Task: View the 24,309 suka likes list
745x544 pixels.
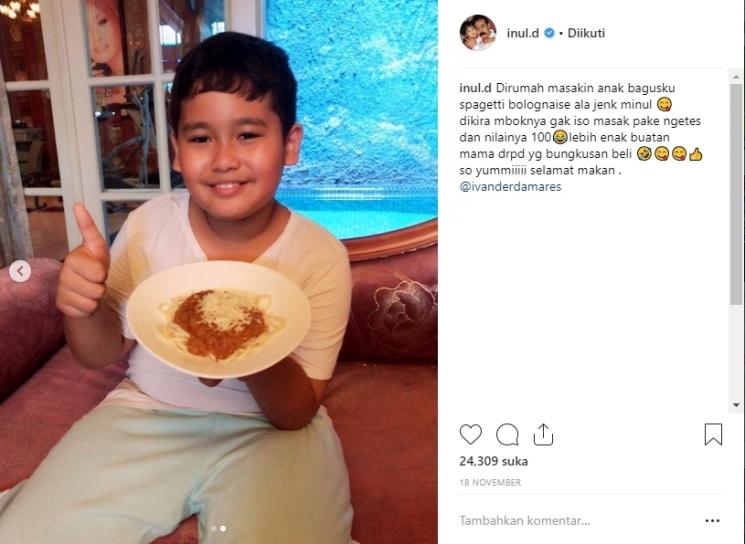Action: pos(493,461)
